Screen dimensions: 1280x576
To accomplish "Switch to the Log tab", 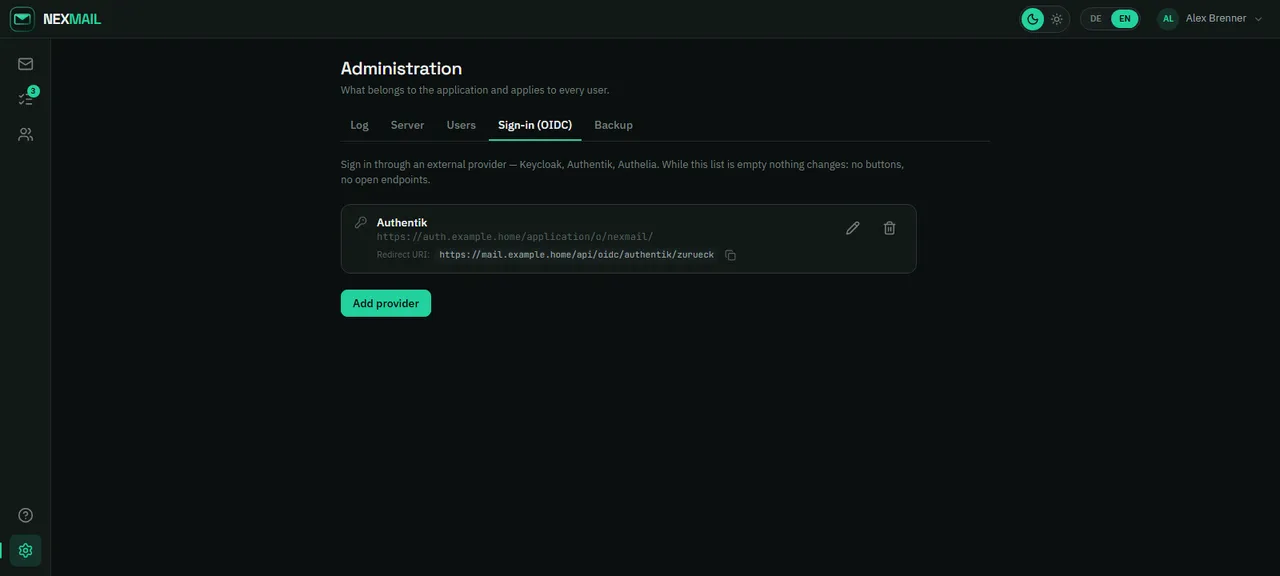I will tap(359, 125).
